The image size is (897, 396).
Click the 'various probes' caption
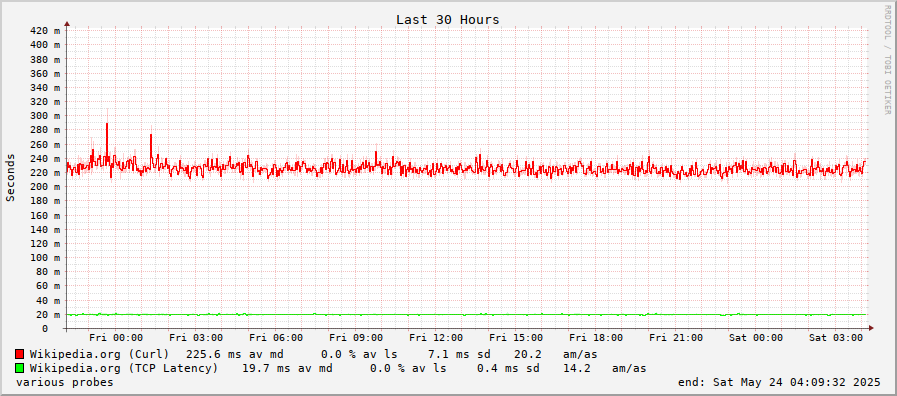[x=65, y=382]
